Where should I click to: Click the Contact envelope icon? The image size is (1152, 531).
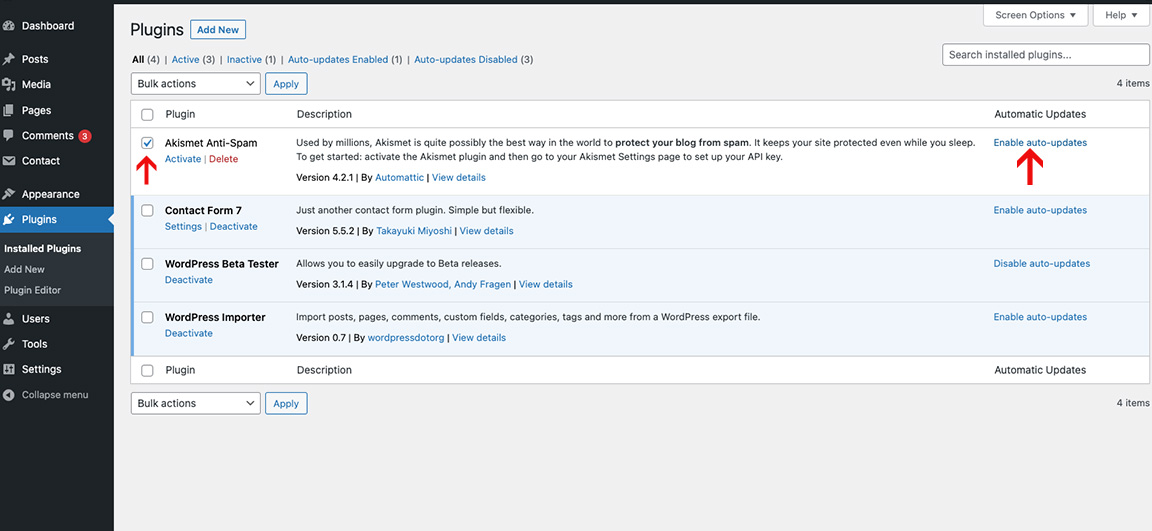9,161
